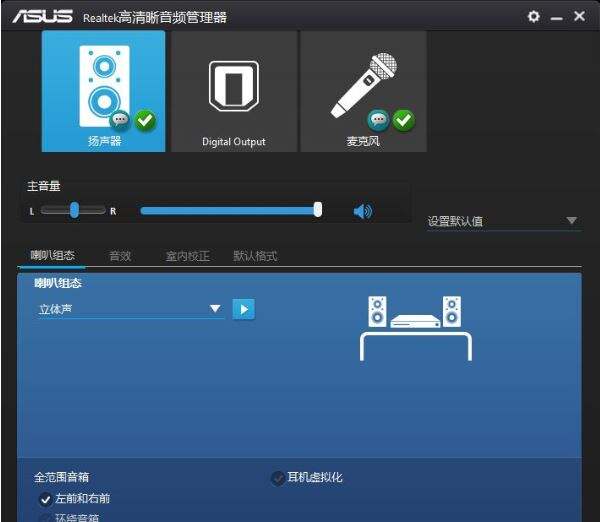
Task: Open settings via the gear icon
Action: 533,16
